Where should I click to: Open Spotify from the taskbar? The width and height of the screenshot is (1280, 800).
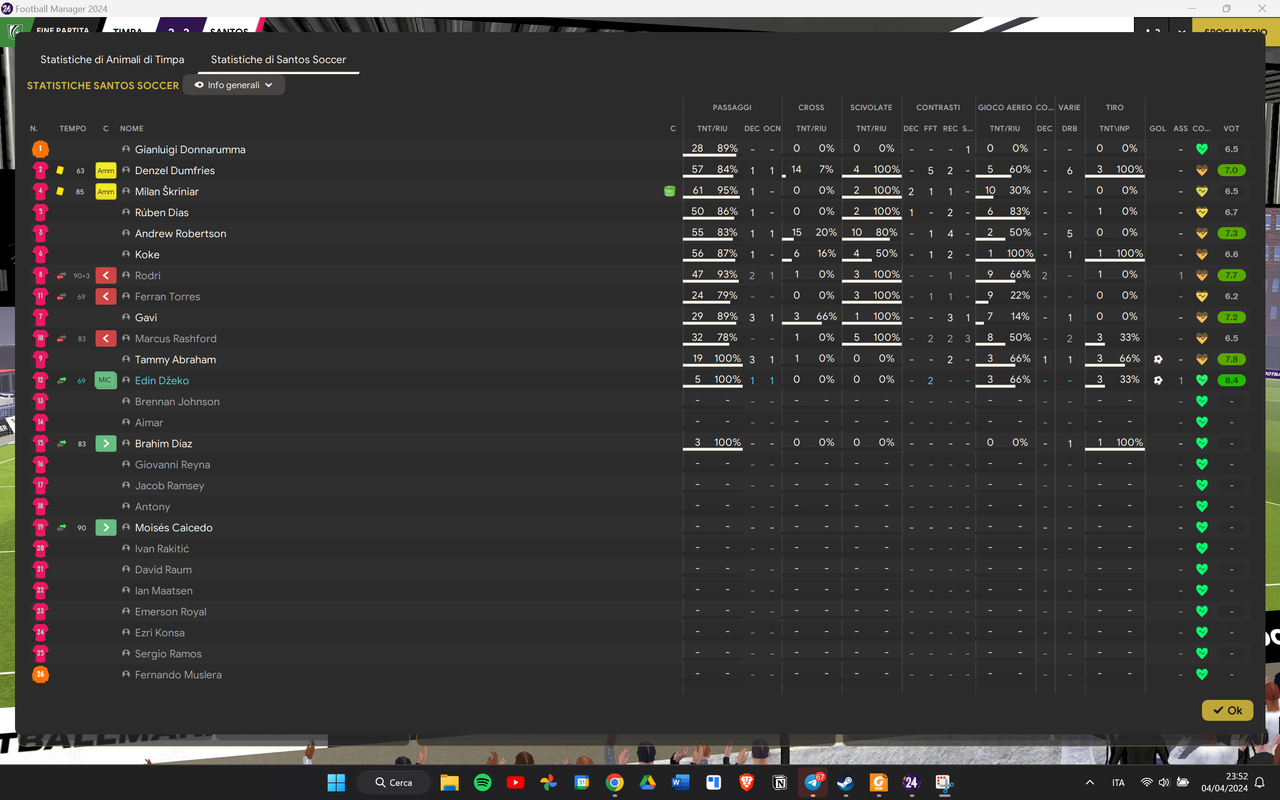point(482,782)
